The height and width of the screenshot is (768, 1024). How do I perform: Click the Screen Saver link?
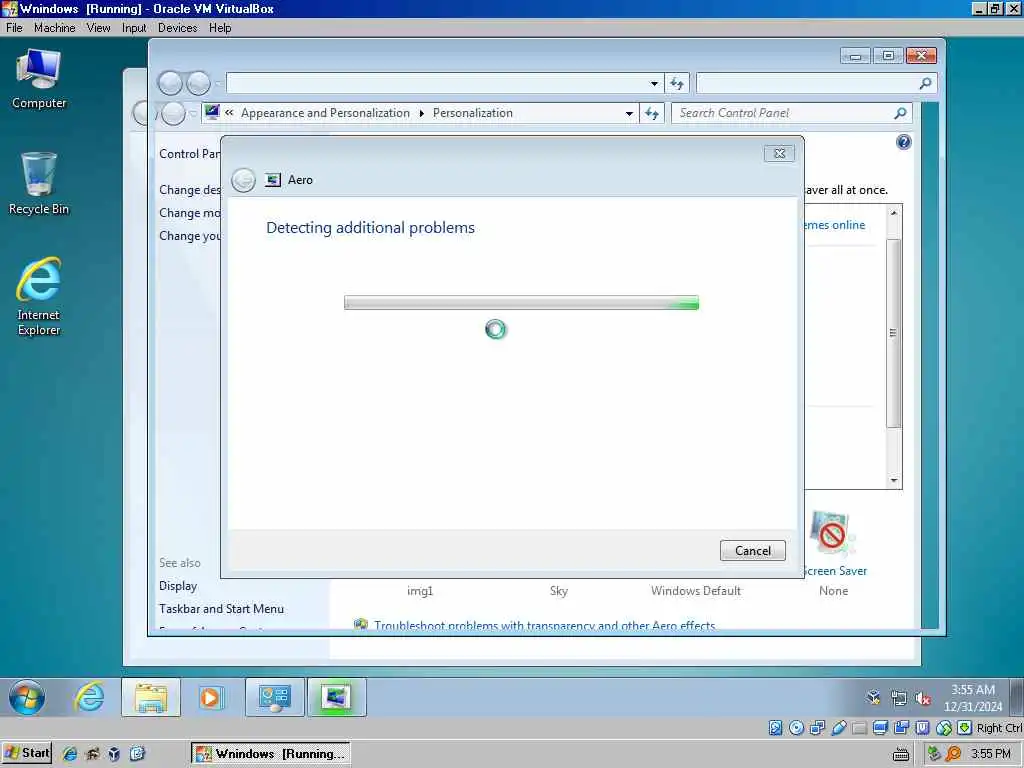[834, 571]
